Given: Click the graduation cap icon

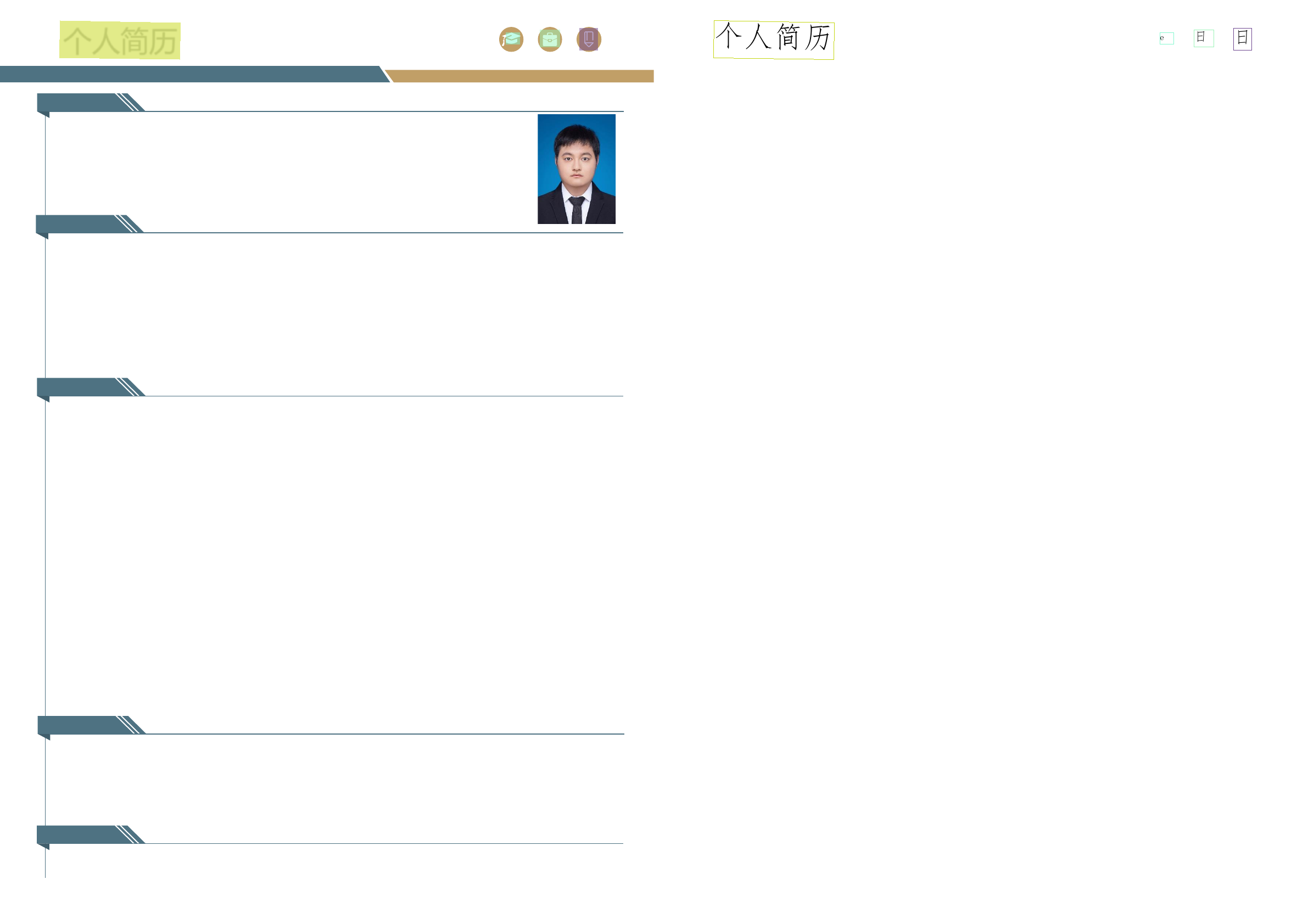Looking at the screenshot, I should pyautogui.click(x=511, y=40).
